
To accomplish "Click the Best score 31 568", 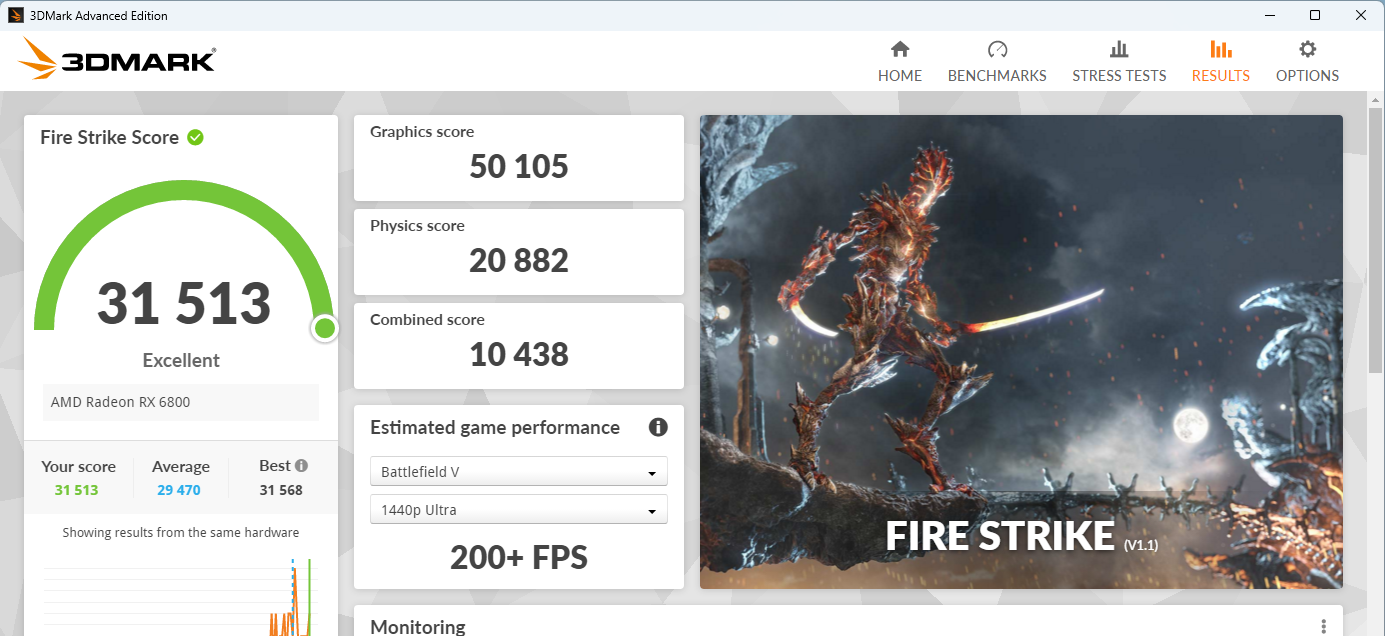I will [281, 490].
